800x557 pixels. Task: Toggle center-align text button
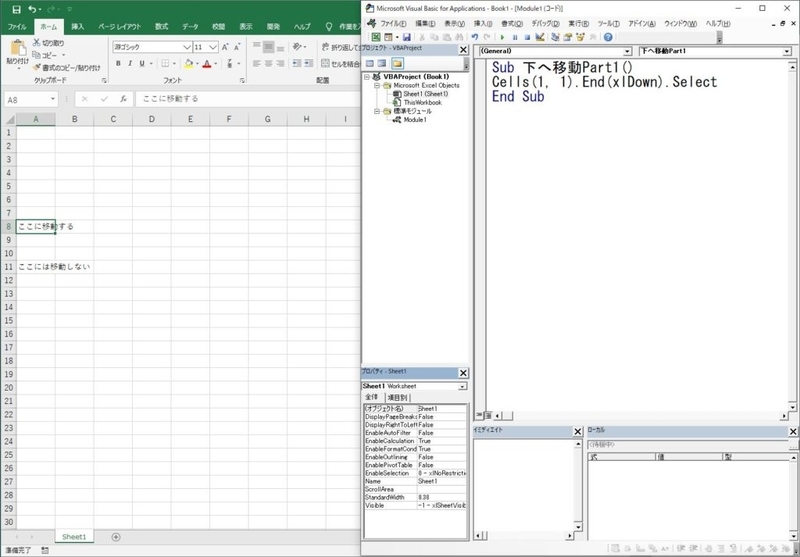[x=268, y=63]
